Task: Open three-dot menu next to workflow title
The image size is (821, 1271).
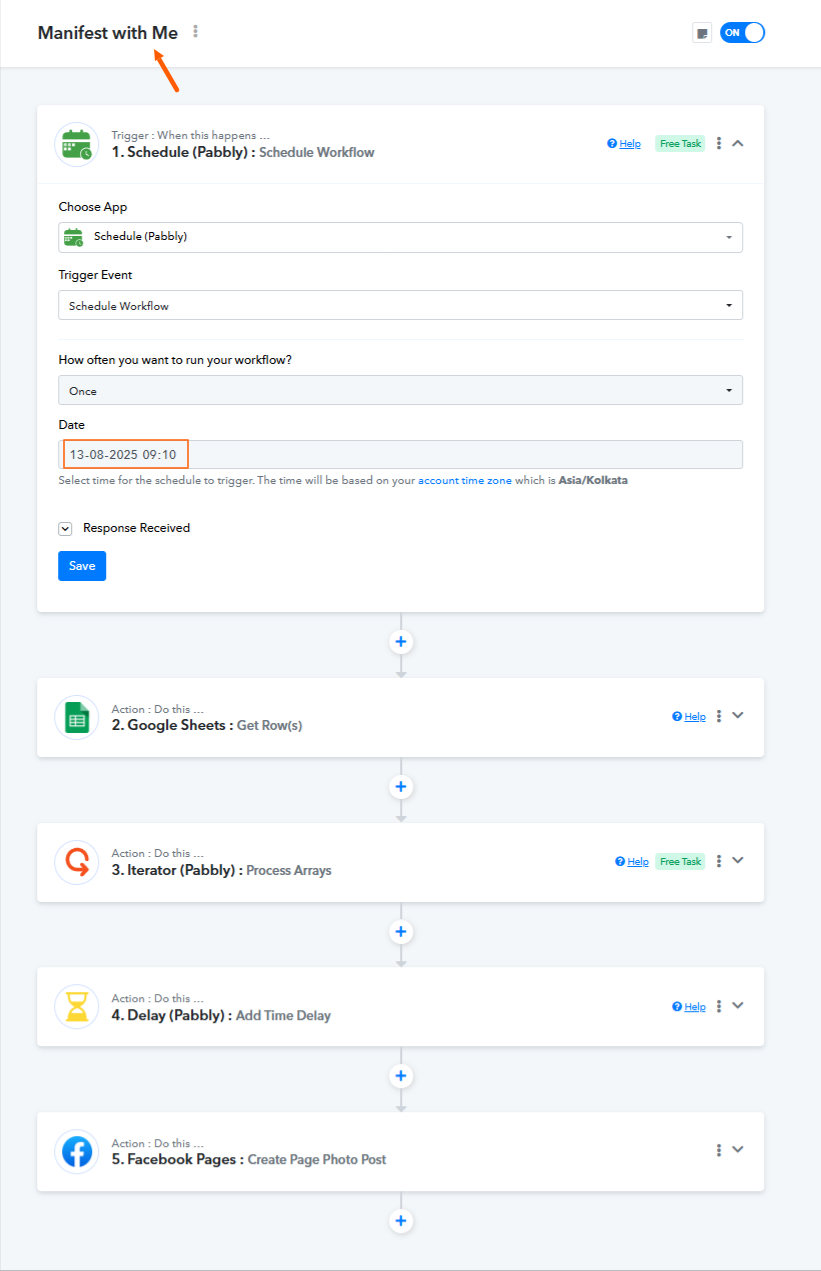Action: click(x=196, y=32)
